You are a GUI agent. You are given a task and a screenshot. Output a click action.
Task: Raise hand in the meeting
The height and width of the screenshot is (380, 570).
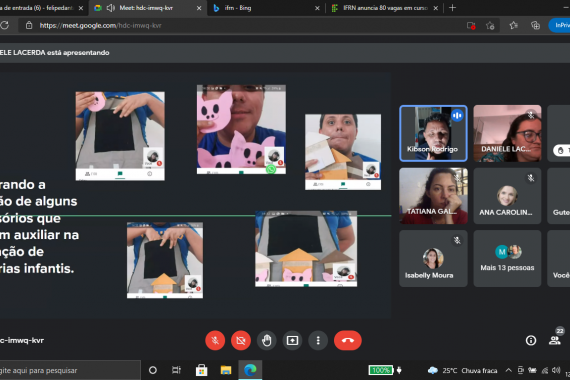266,340
